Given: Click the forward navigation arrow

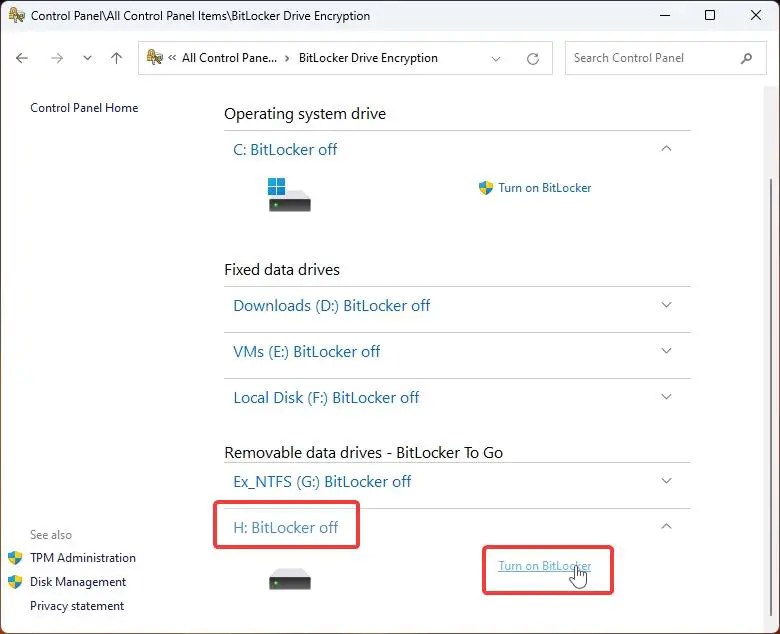Looking at the screenshot, I should (x=57, y=58).
